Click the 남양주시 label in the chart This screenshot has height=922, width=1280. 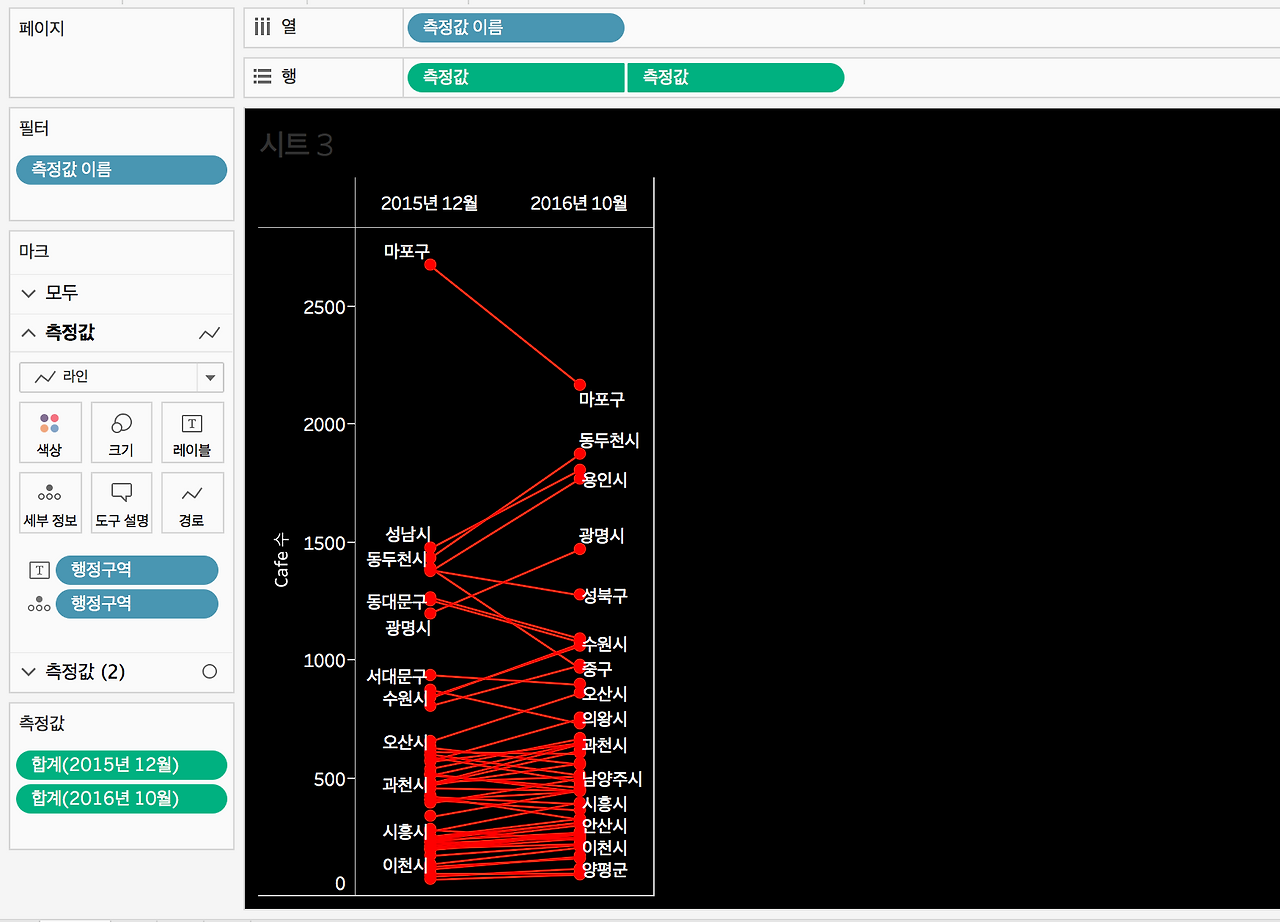613,779
